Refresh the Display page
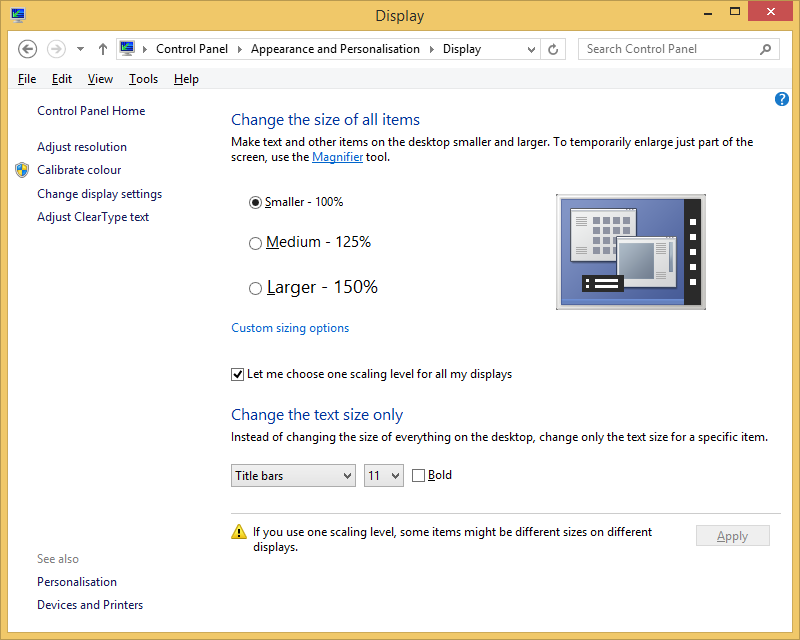Screen dimensions: 800x640 coord(553,50)
